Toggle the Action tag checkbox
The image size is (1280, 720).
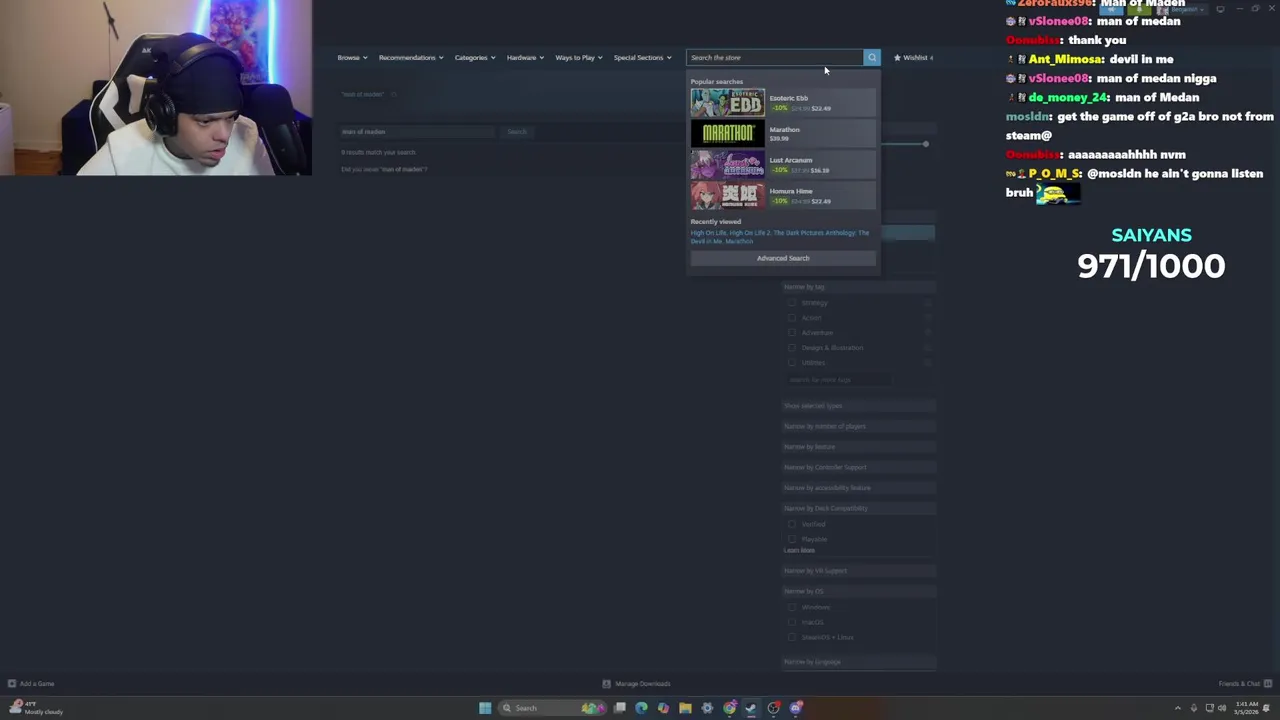(792, 318)
